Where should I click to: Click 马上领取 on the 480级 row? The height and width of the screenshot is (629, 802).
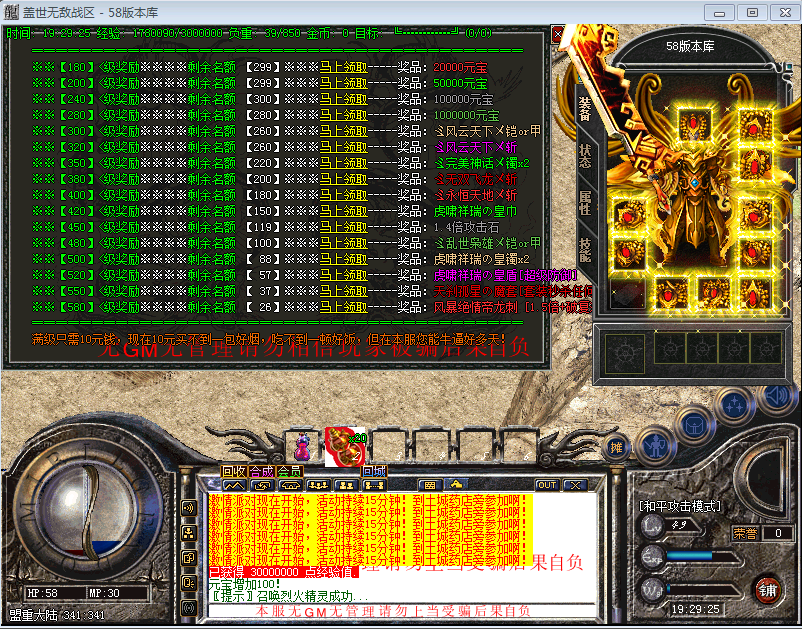tap(344, 243)
